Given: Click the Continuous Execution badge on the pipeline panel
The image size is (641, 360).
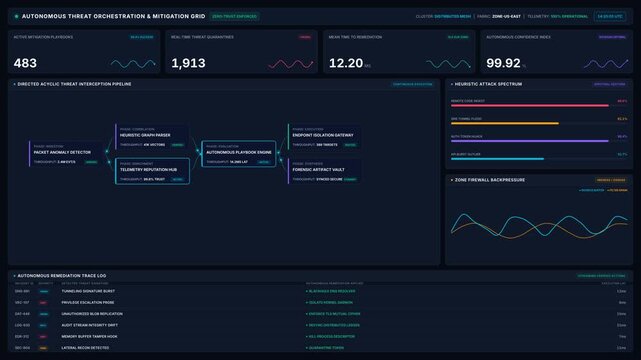Looking at the screenshot, I should point(412,84).
